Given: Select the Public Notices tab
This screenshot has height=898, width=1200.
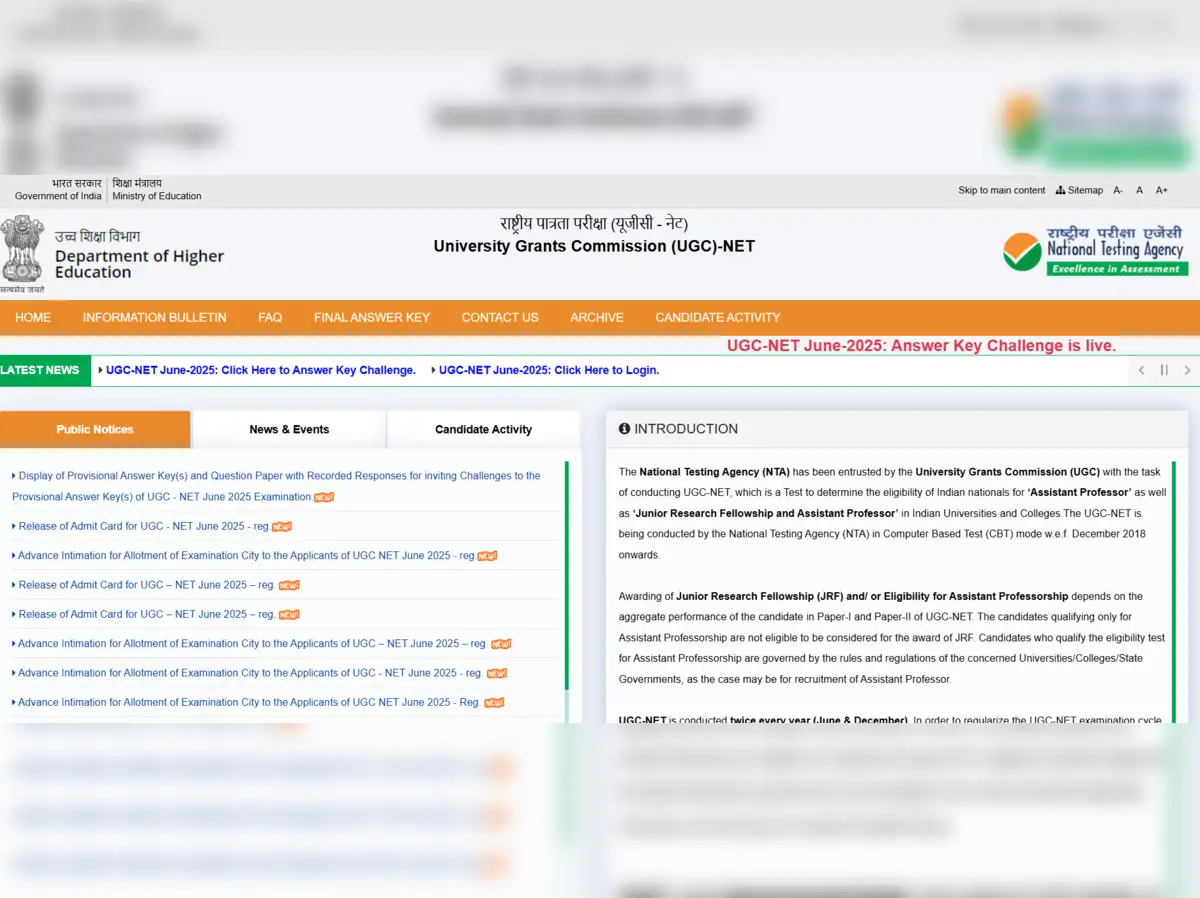Looking at the screenshot, I should pos(95,429).
